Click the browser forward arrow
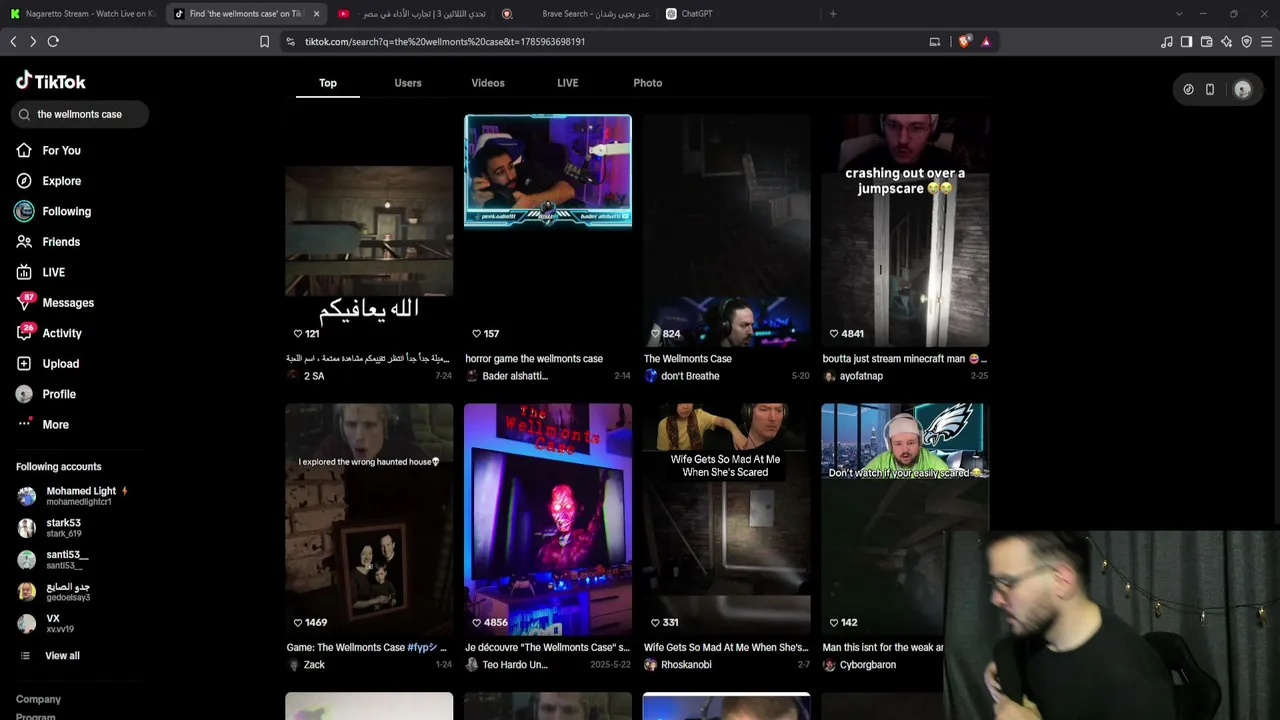The image size is (1280, 720). [x=33, y=41]
